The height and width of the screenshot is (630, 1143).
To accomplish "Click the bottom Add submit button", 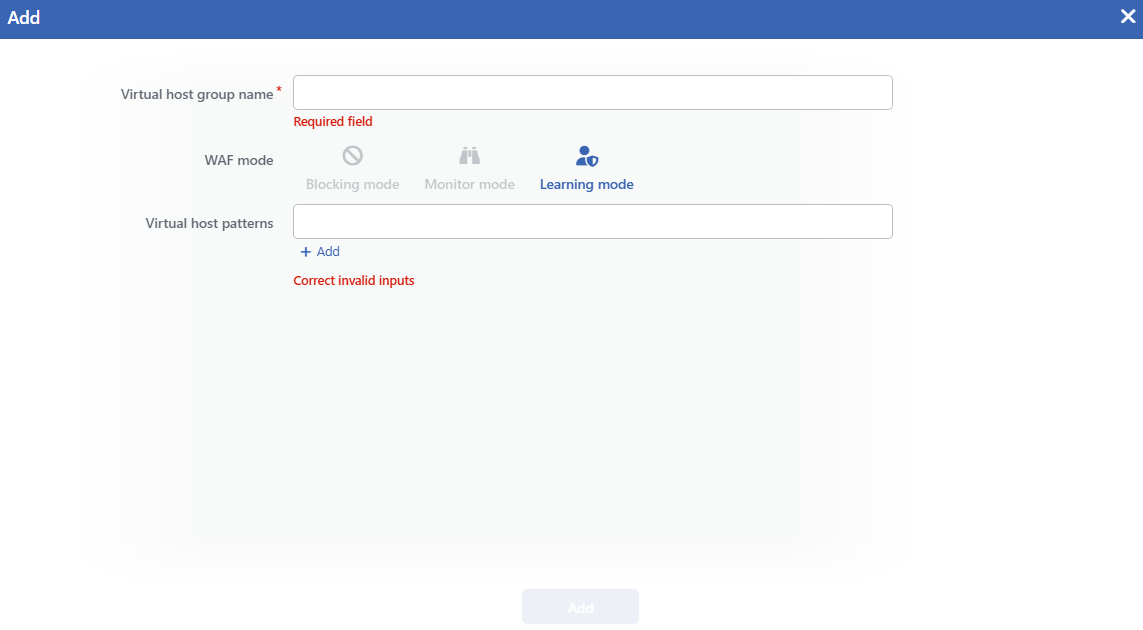I will pos(580,607).
